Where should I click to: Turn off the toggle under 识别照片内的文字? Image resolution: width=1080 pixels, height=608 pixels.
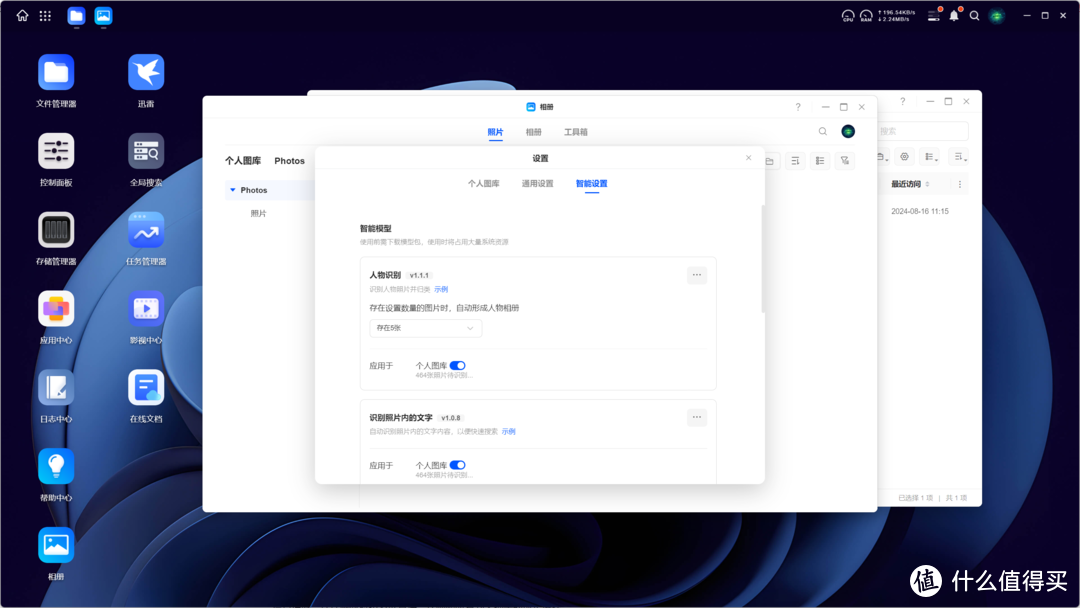pyautogui.click(x=459, y=464)
